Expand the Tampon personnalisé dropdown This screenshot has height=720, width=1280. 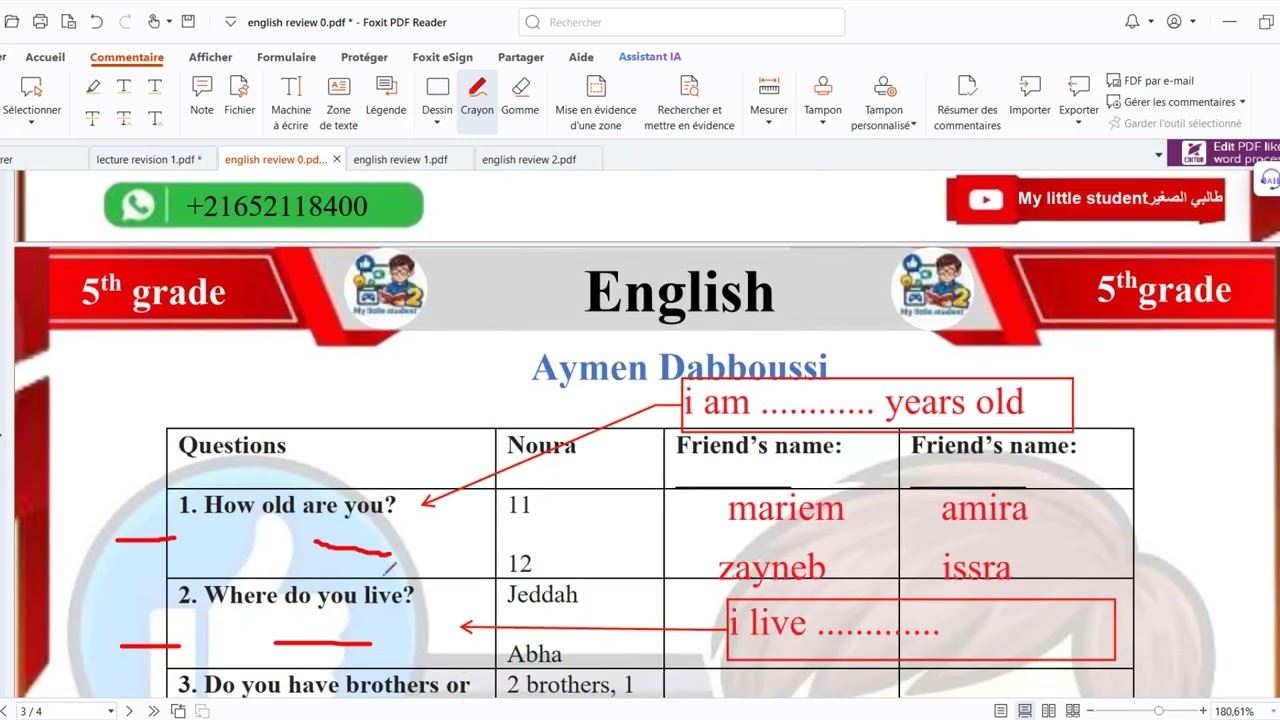pos(914,125)
